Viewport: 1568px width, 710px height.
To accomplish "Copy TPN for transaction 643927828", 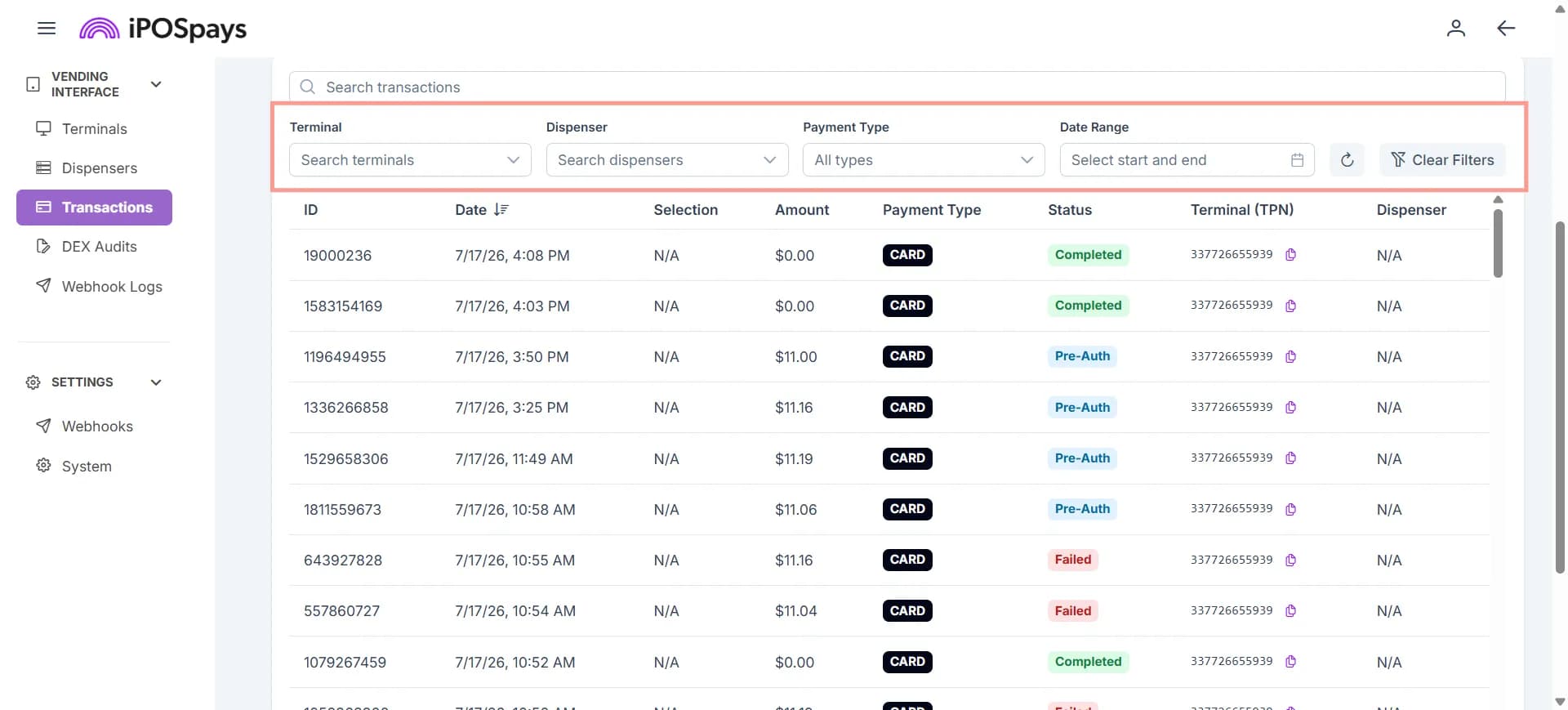I will coord(1290,560).
